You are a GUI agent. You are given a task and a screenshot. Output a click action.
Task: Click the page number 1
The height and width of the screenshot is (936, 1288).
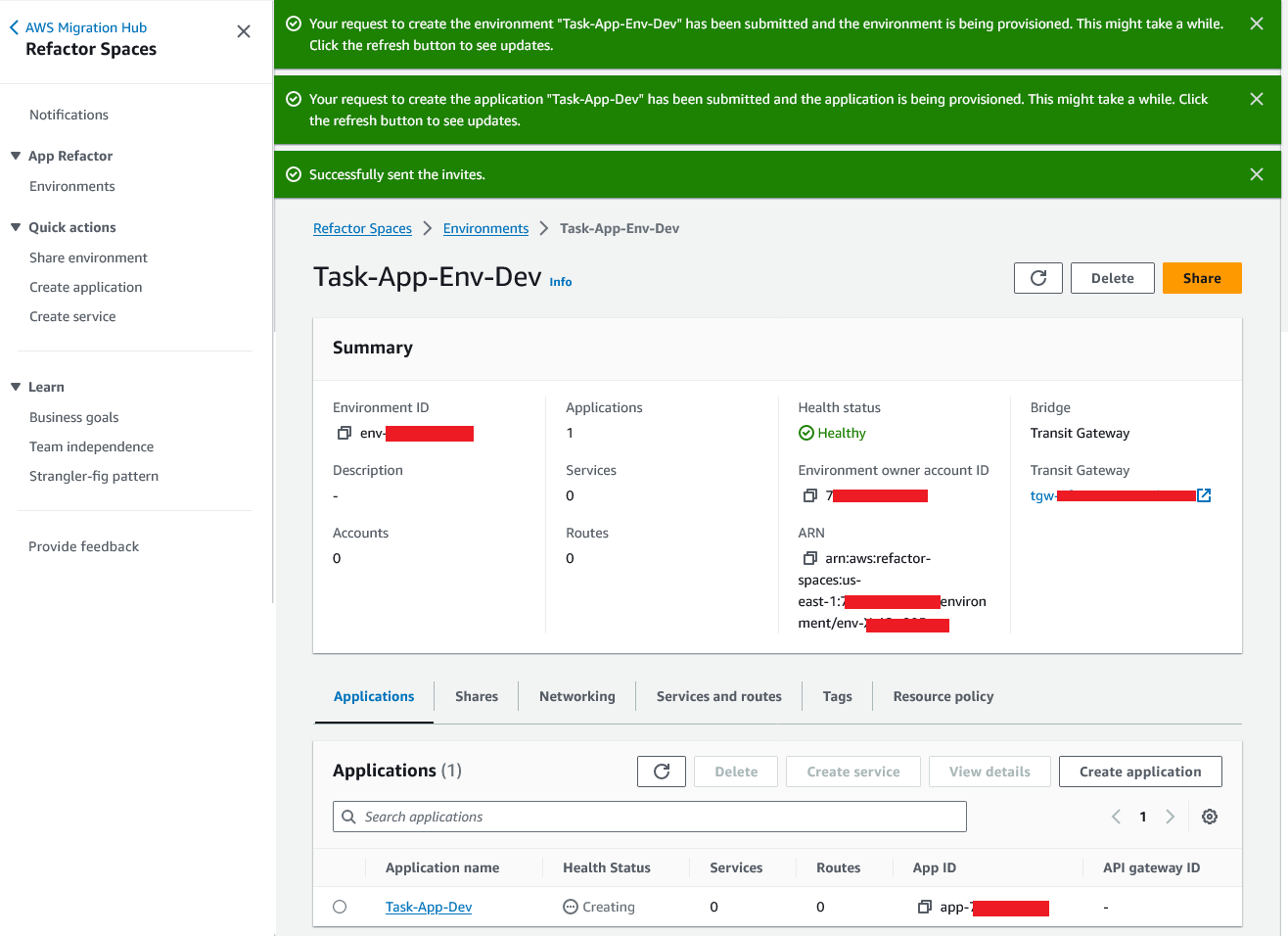[x=1143, y=817]
